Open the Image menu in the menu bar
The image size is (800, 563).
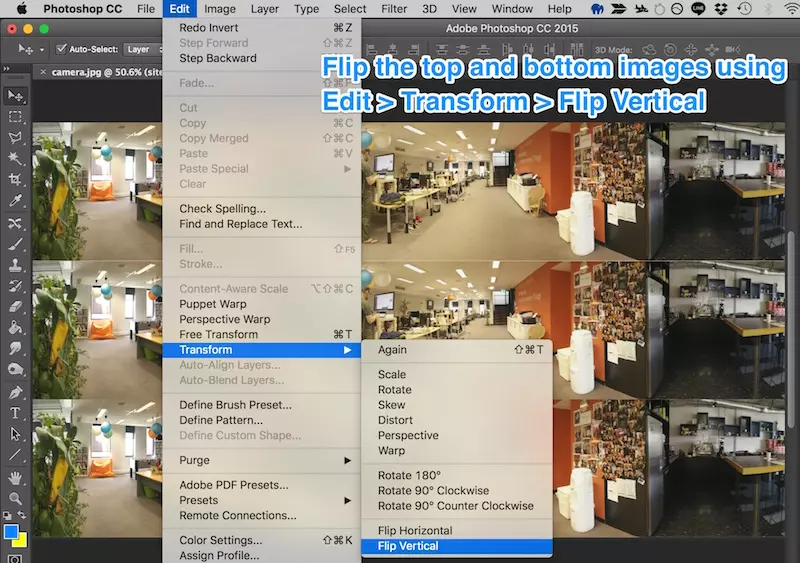pos(220,9)
